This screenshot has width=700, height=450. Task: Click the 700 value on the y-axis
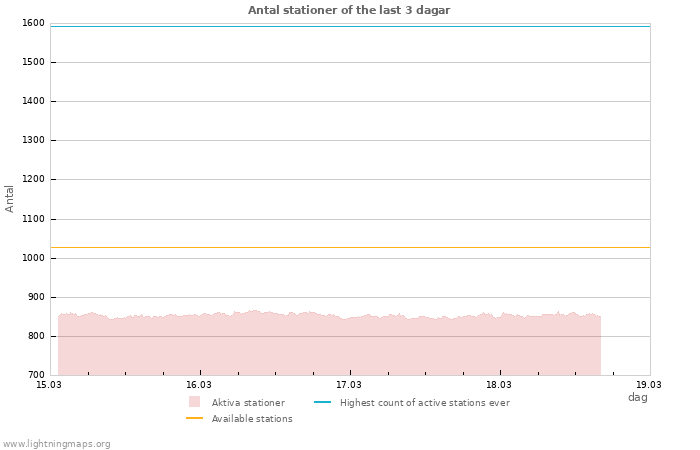36,375
